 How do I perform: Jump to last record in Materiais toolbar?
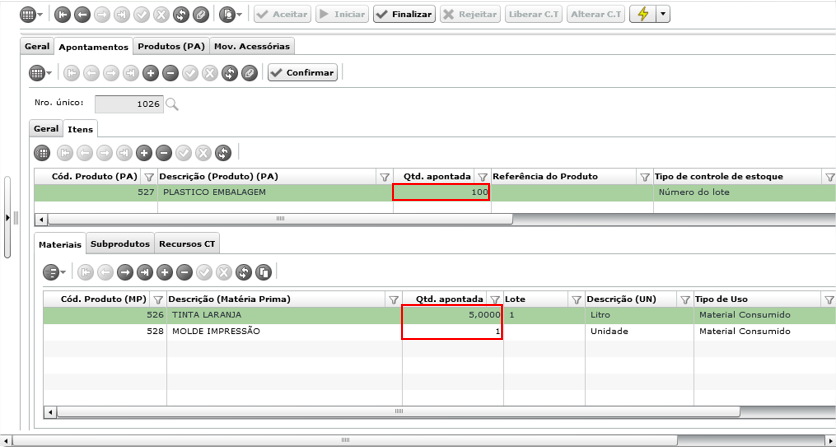click(x=145, y=273)
